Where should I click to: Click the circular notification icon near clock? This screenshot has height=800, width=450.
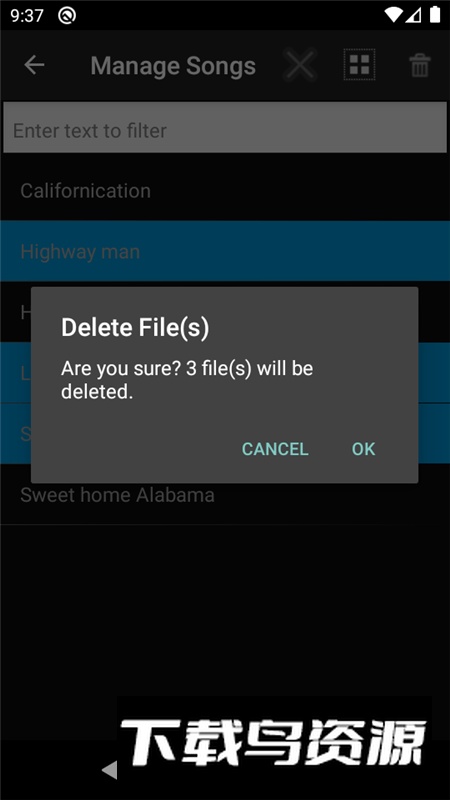pos(67,16)
